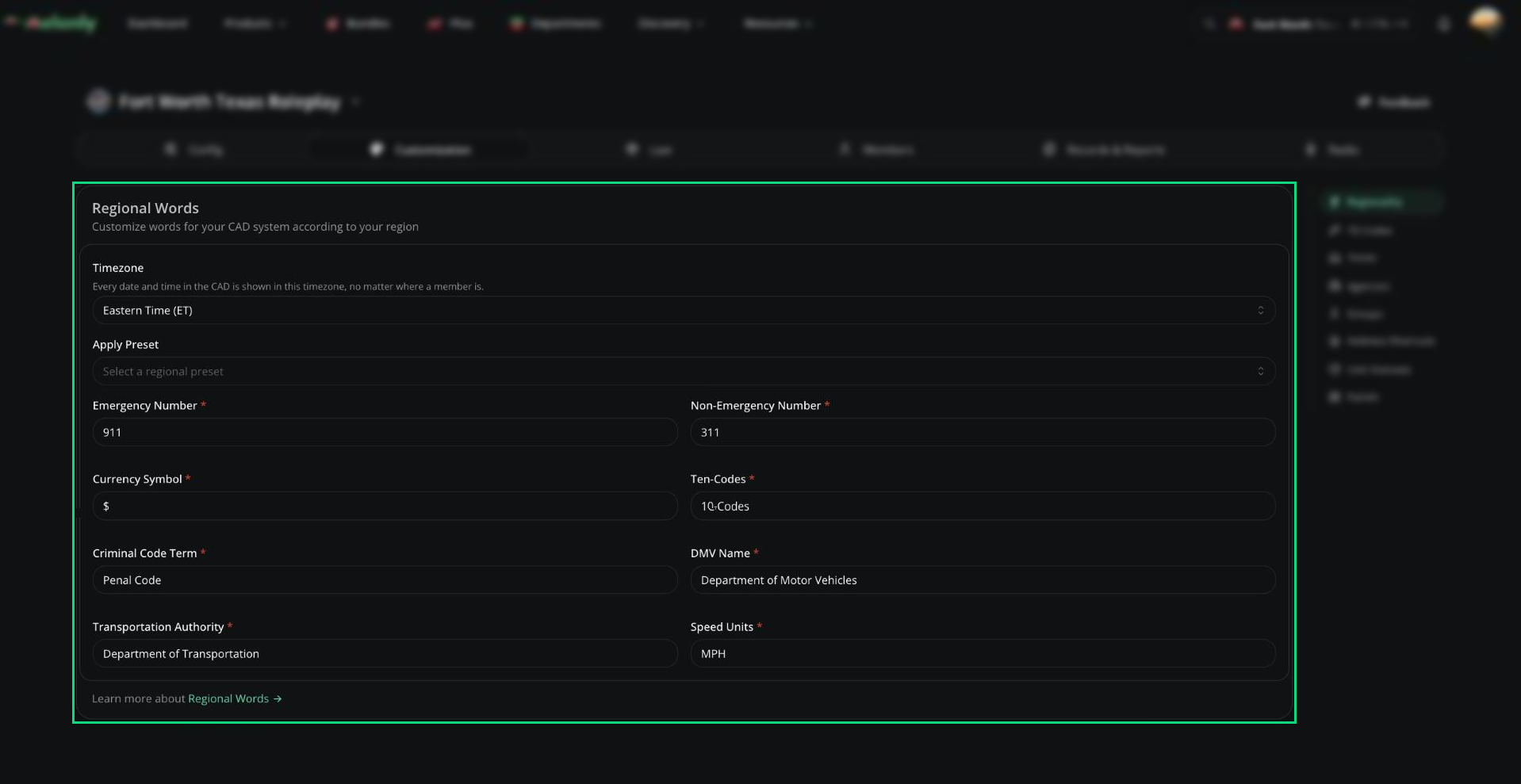Viewport: 1521px width, 784px height.
Task: Click the Apply Preset label
Action: 125,344
